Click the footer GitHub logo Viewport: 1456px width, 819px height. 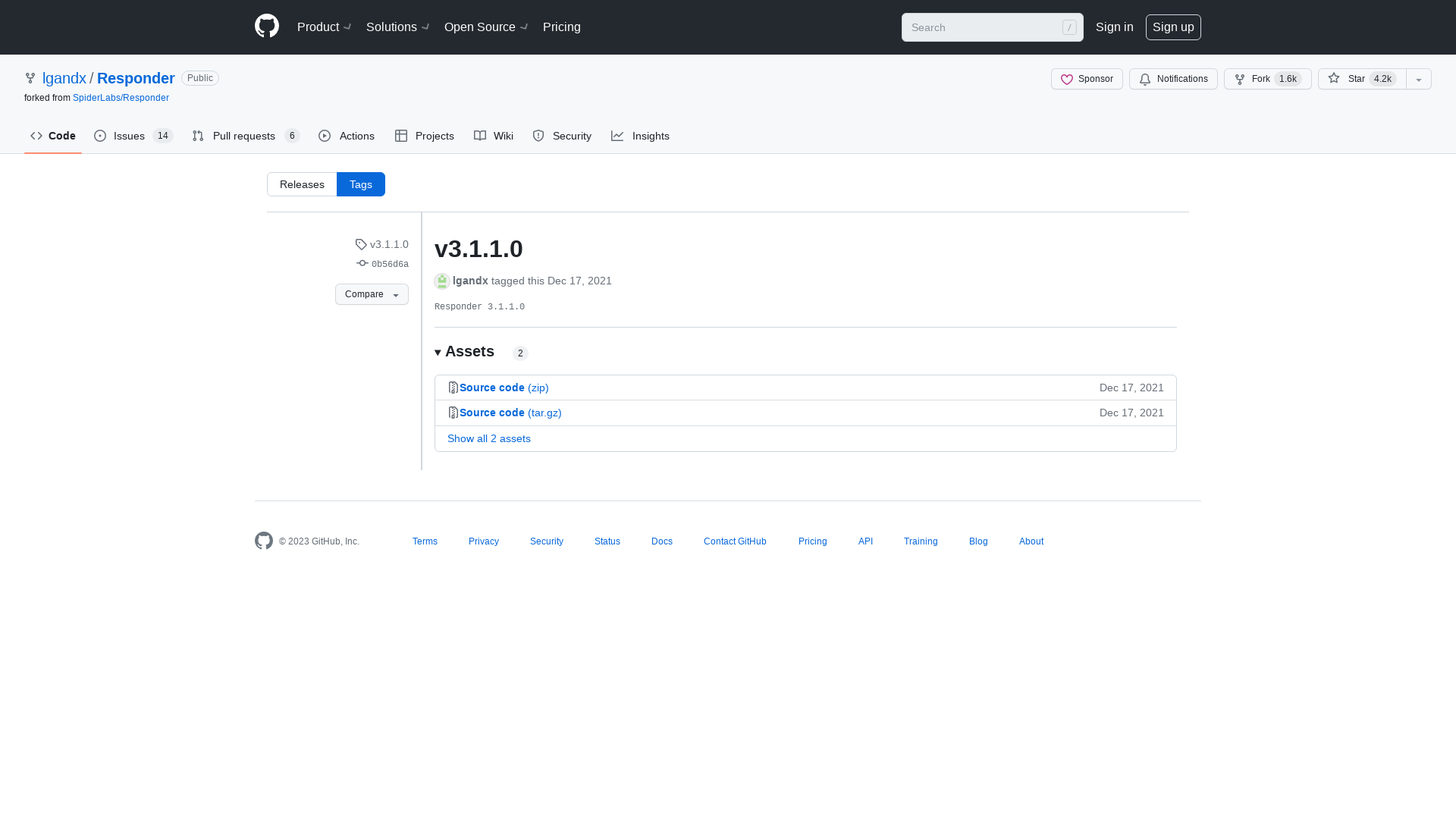[x=264, y=541]
